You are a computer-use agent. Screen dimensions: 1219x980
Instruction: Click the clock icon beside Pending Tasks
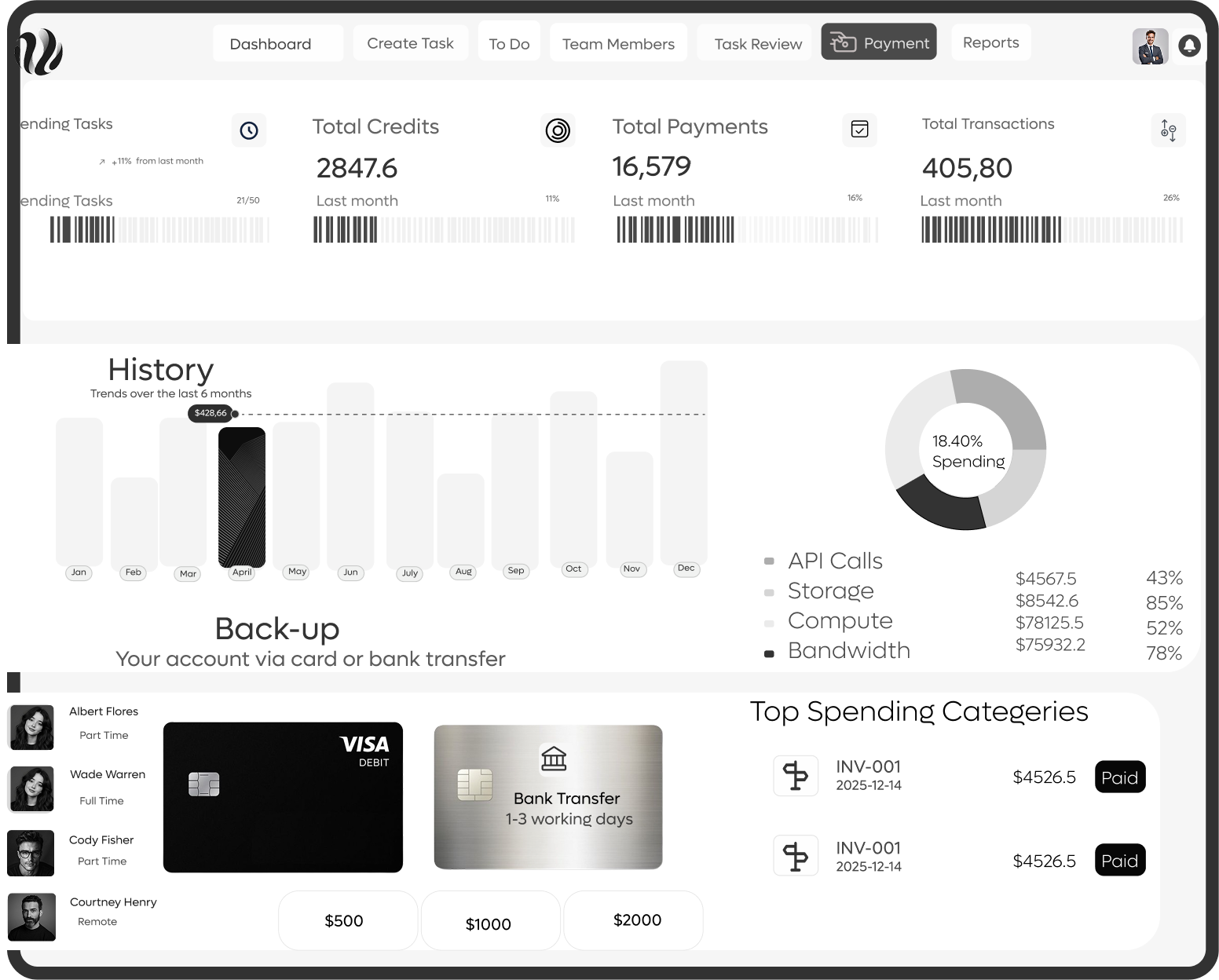click(249, 130)
